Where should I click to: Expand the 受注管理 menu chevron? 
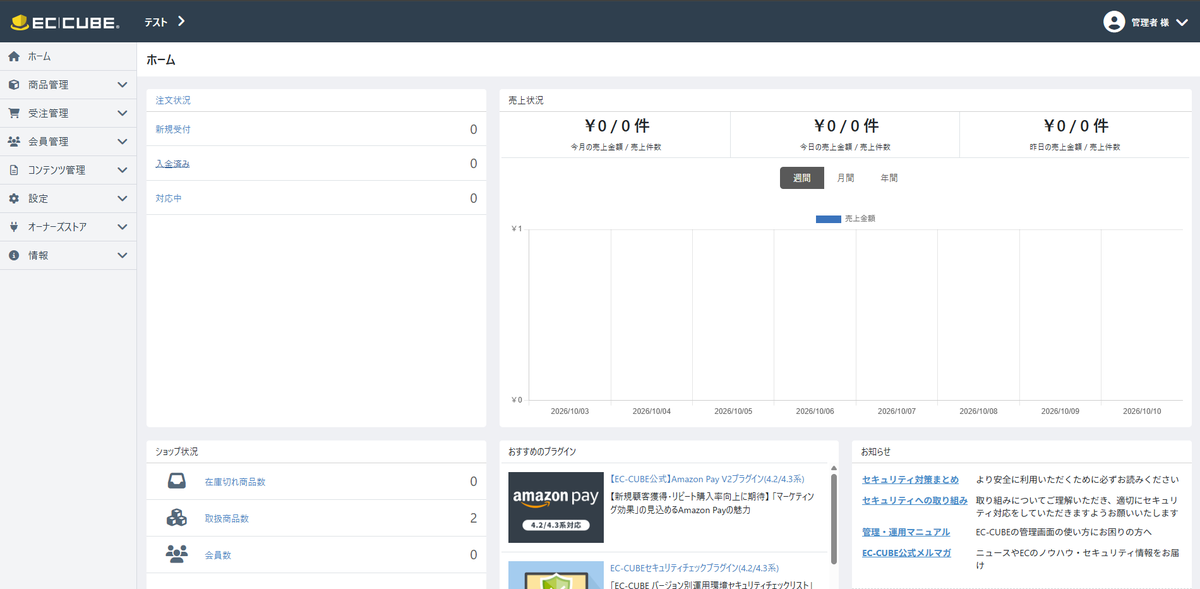[x=122, y=114]
